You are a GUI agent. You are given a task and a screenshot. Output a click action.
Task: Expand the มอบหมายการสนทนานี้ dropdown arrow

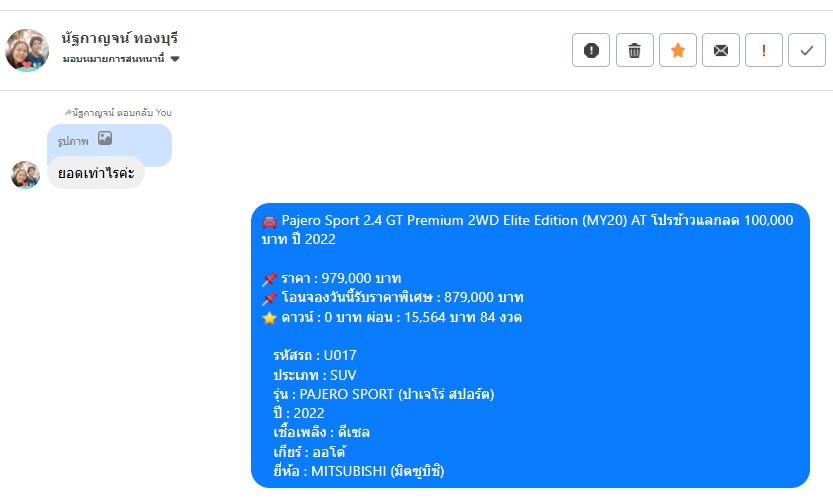coord(175,59)
